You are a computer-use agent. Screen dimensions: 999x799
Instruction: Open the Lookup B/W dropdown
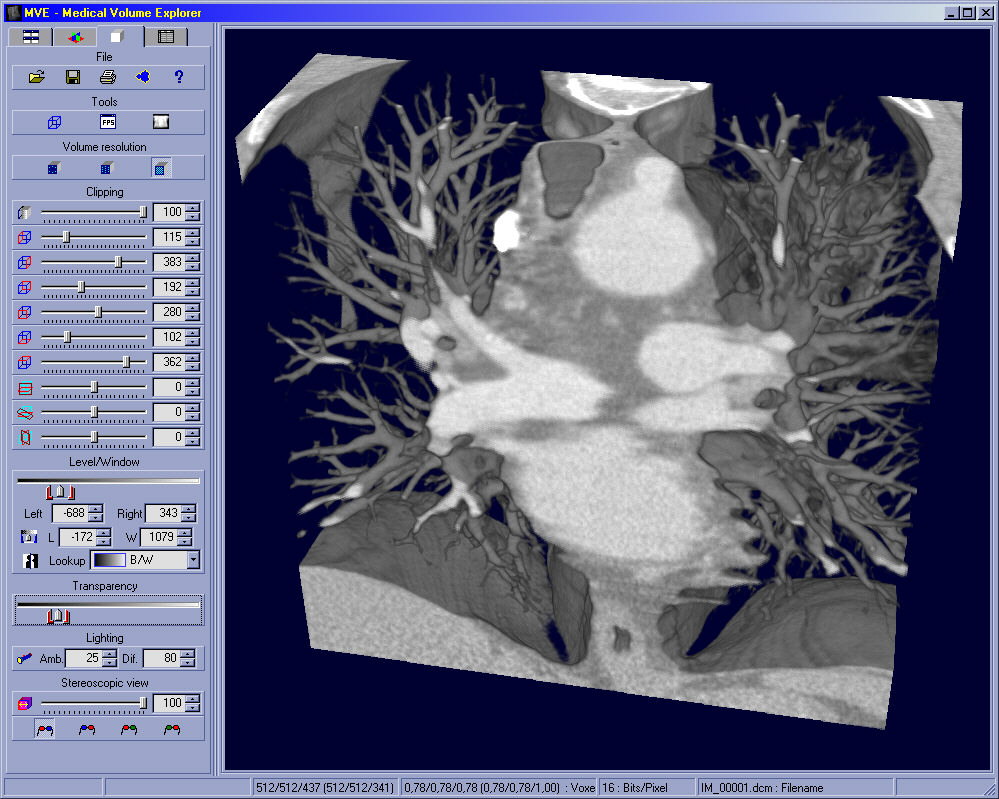(x=193, y=561)
